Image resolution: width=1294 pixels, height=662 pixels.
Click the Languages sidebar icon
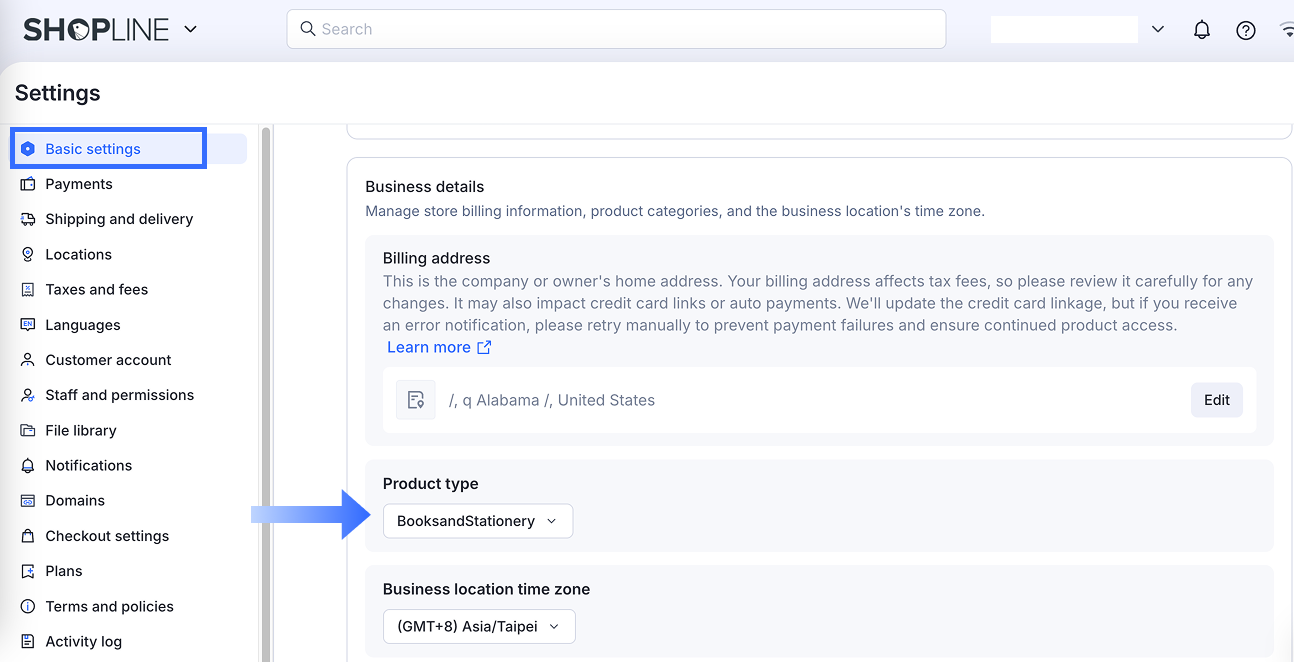pos(28,325)
